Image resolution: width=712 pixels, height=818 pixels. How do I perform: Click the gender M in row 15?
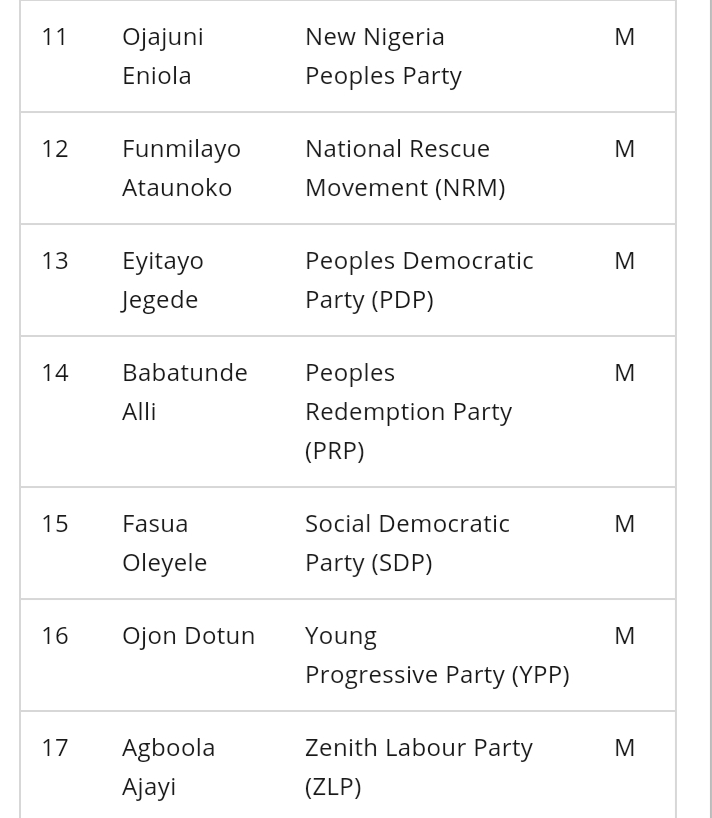[624, 524]
